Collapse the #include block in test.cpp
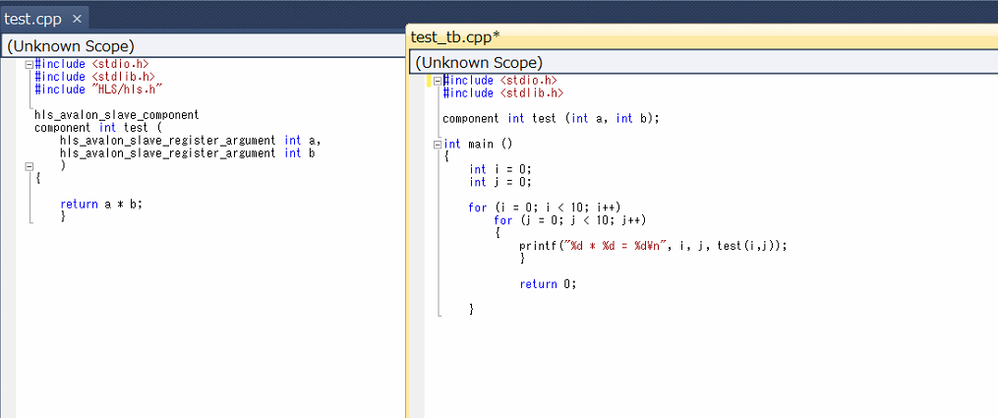The height and width of the screenshot is (418, 998). click(x=29, y=64)
